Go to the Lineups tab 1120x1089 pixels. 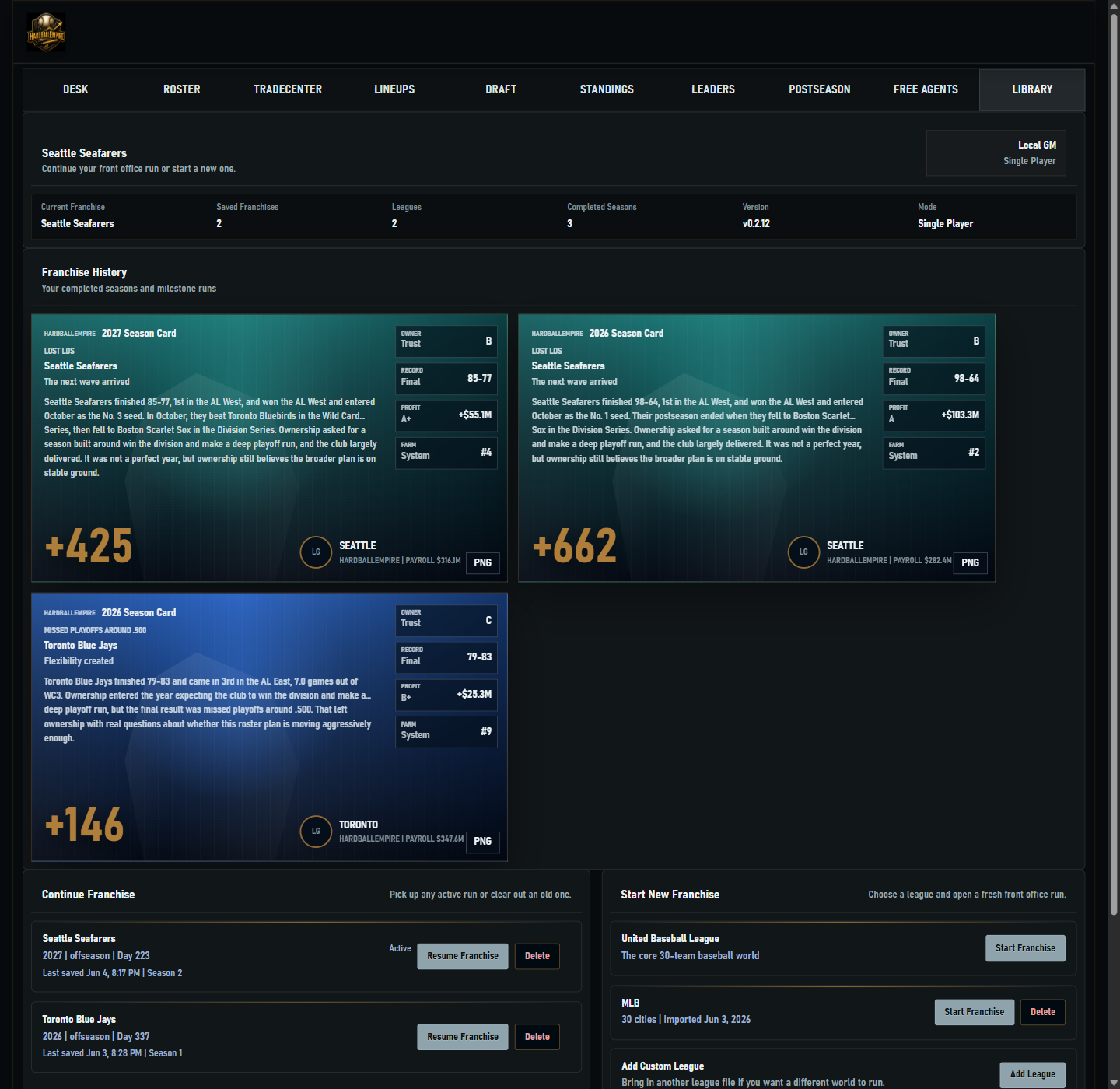coord(394,89)
